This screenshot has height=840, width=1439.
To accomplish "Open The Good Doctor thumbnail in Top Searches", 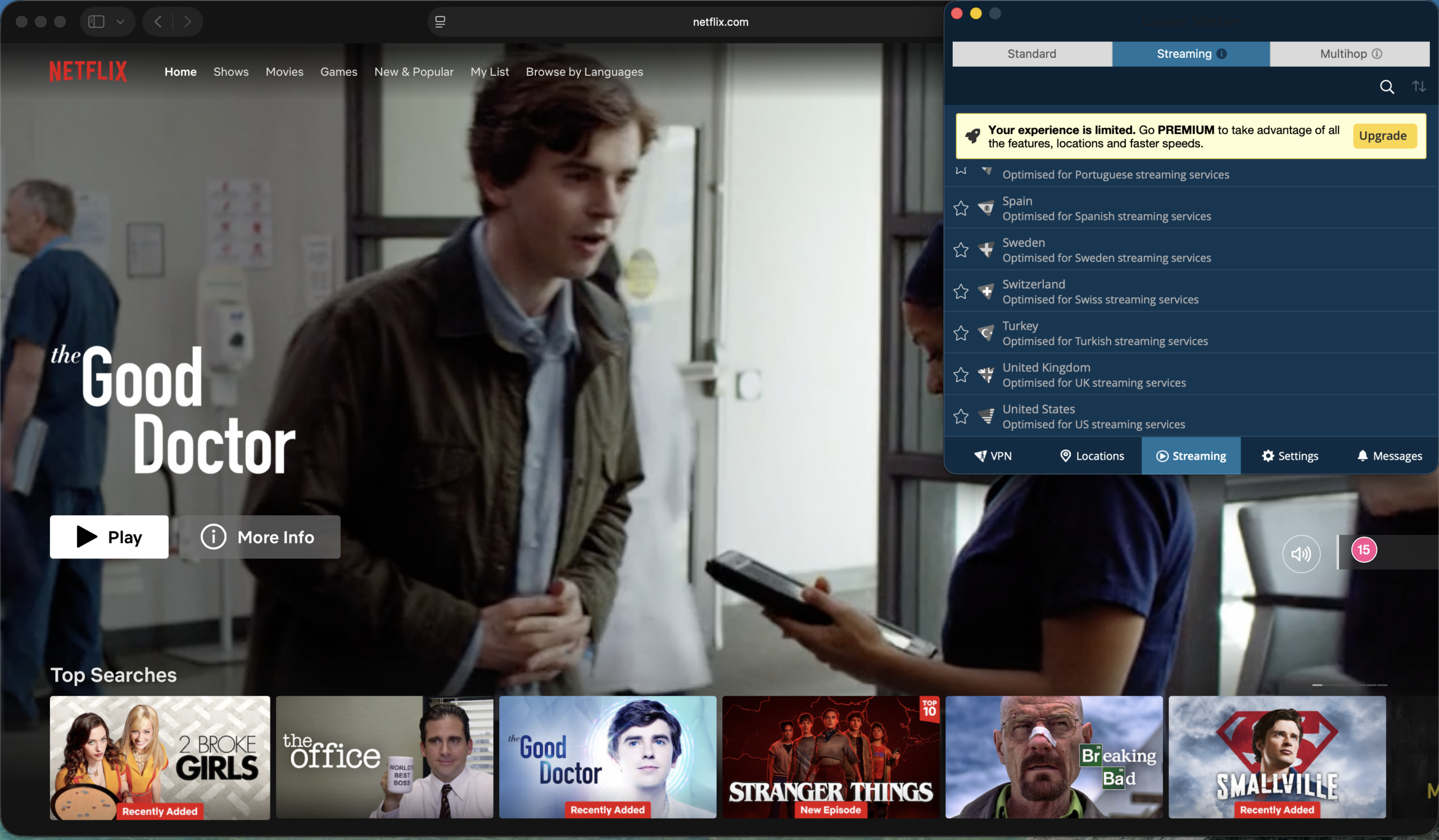I will coord(608,757).
